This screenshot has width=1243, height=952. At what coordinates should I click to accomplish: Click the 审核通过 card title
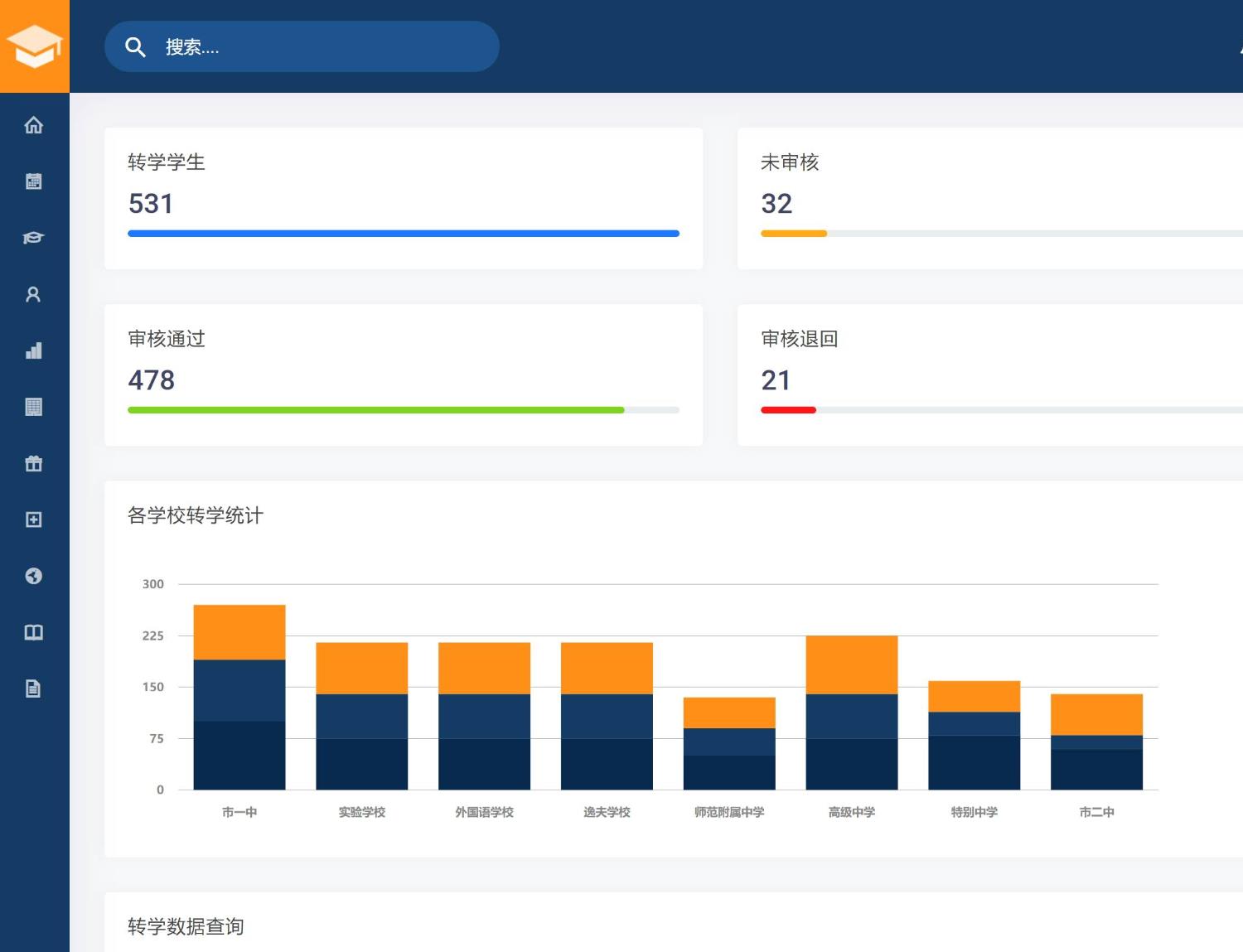(x=167, y=339)
